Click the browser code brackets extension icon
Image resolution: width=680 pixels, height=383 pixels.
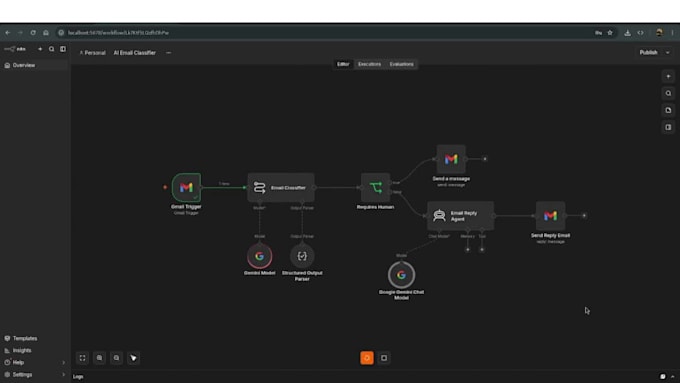tap(641, 33)
